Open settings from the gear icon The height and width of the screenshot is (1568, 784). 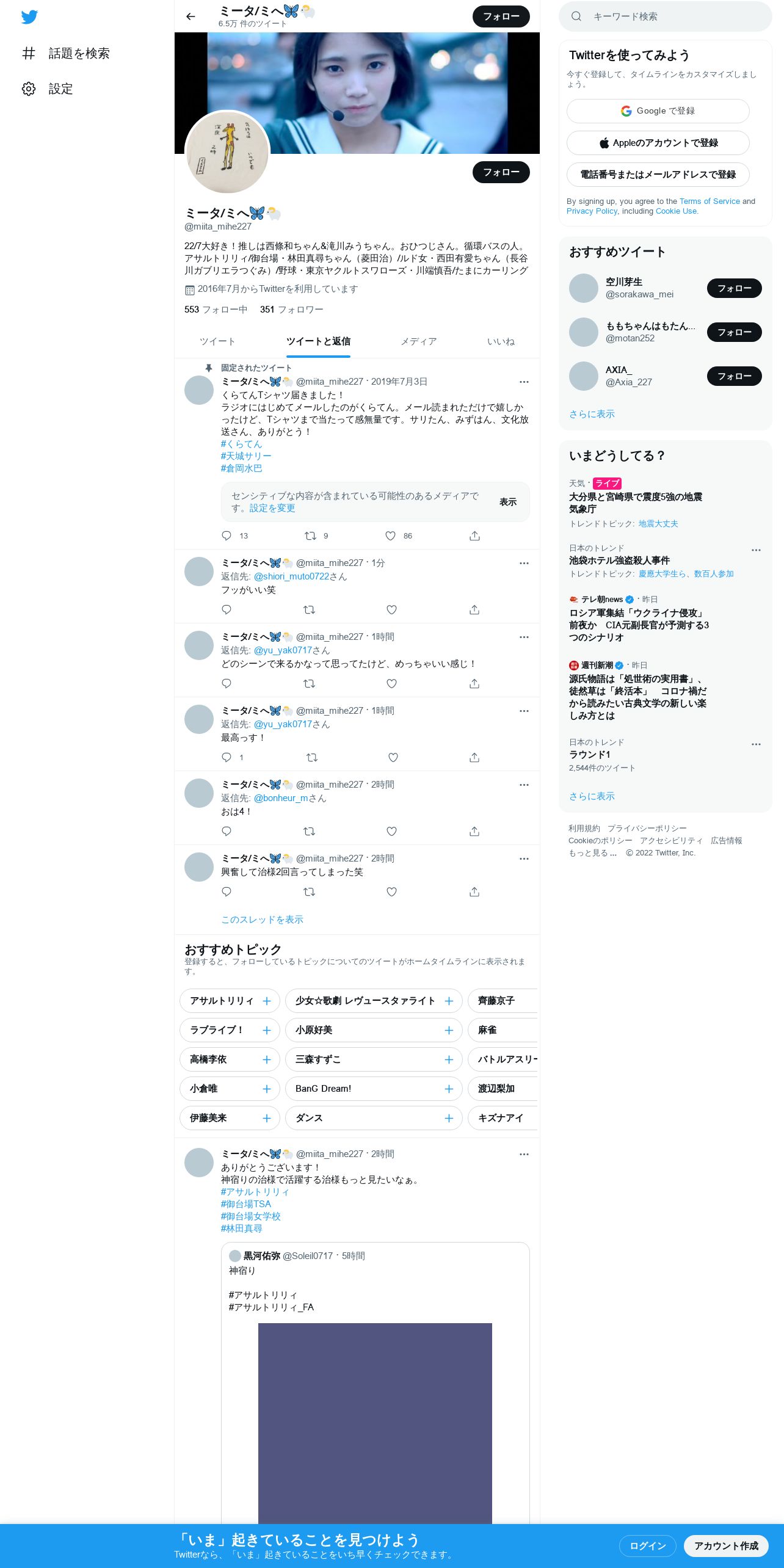[x=29, y=89]
